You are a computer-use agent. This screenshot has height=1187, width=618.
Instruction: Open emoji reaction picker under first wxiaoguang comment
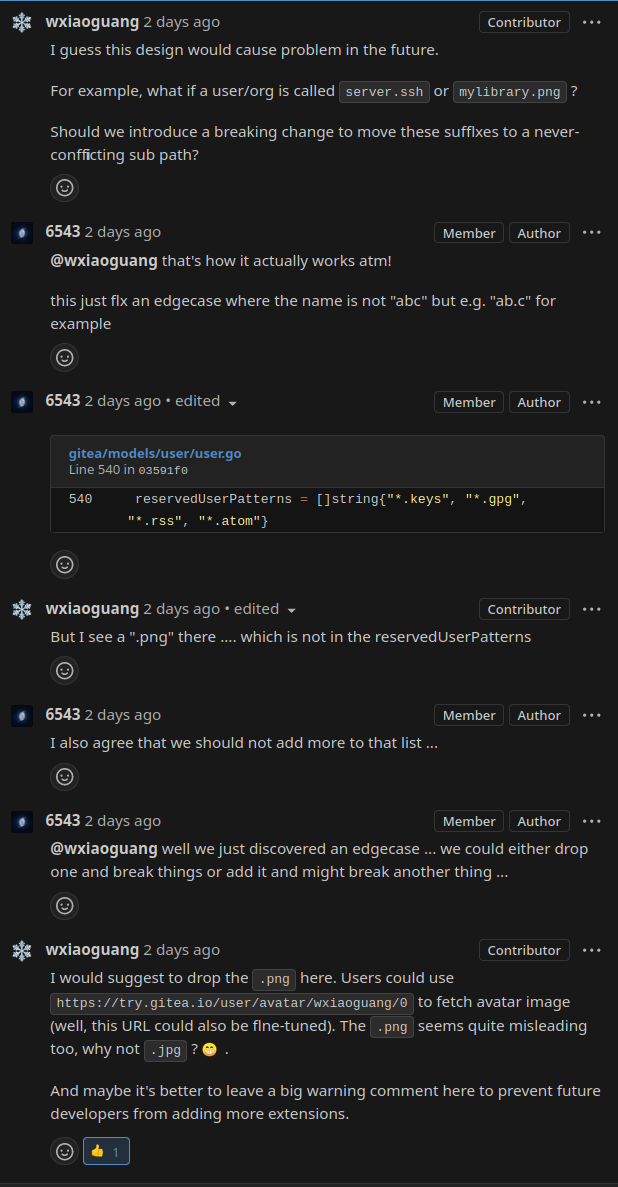64,188
